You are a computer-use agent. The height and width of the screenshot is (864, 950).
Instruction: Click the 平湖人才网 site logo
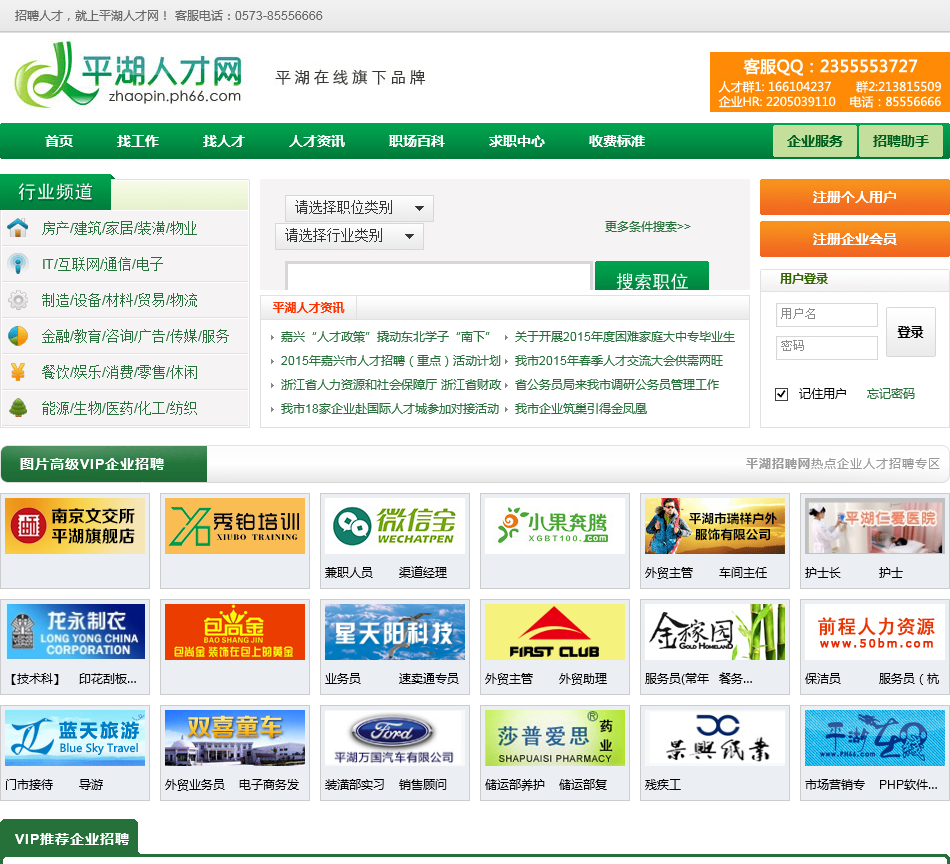[x=128, y=75]
